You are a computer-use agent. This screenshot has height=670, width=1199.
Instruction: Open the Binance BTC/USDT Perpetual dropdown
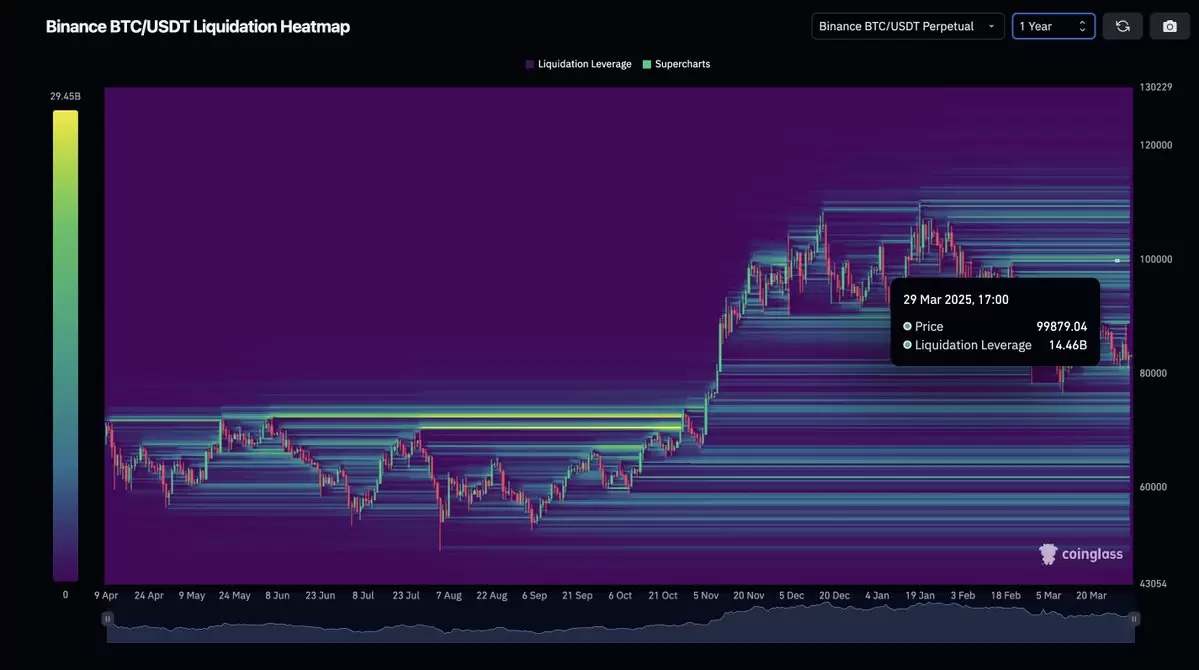[x=908, y=26]
